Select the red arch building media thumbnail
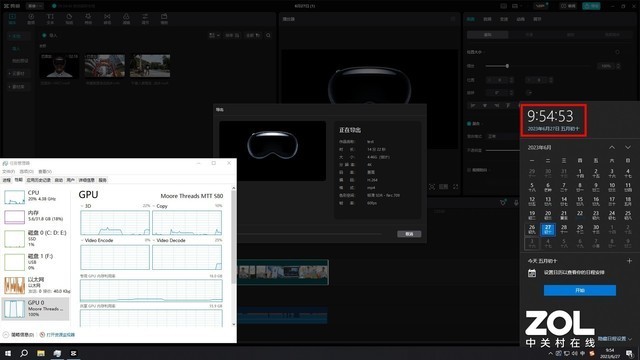640x360 pixels. pos(104,66)
